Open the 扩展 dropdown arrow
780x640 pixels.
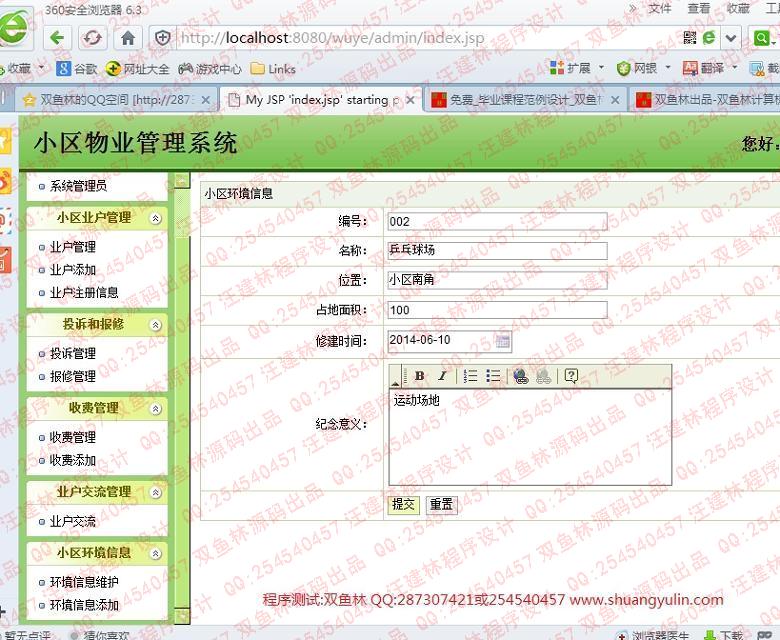[x=601, y=67]
